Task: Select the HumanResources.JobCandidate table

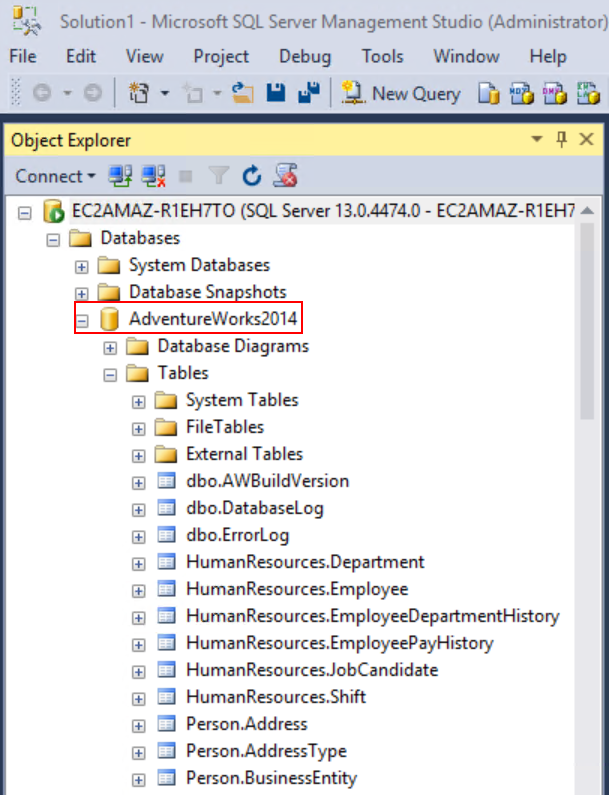Action: 312,670
